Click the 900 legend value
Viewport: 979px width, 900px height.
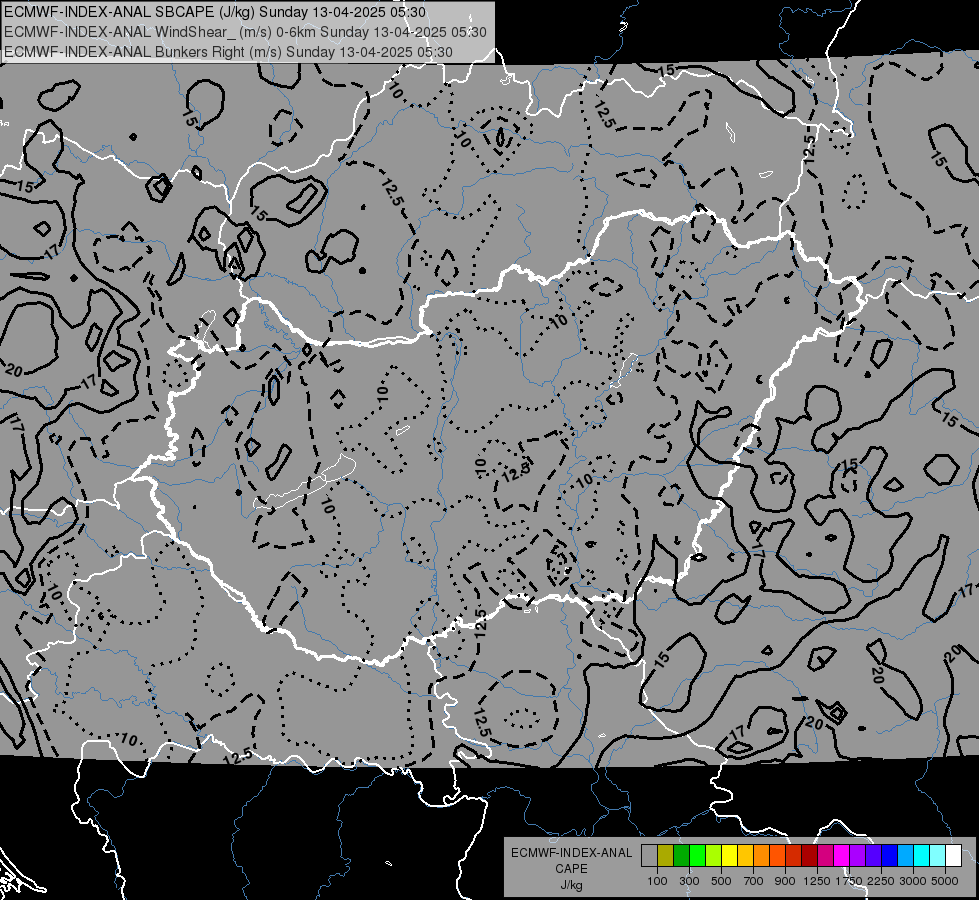click(785, 881)
